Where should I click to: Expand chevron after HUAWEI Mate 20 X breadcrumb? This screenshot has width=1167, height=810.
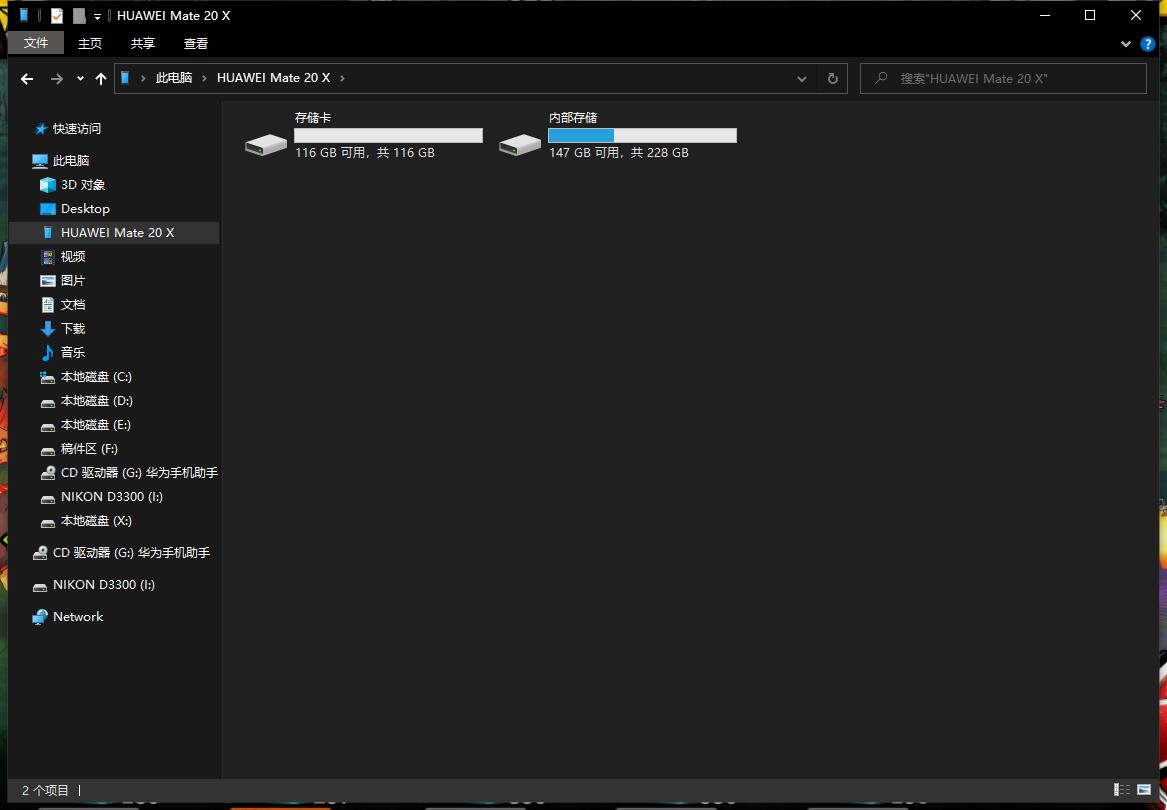(342, 78)
